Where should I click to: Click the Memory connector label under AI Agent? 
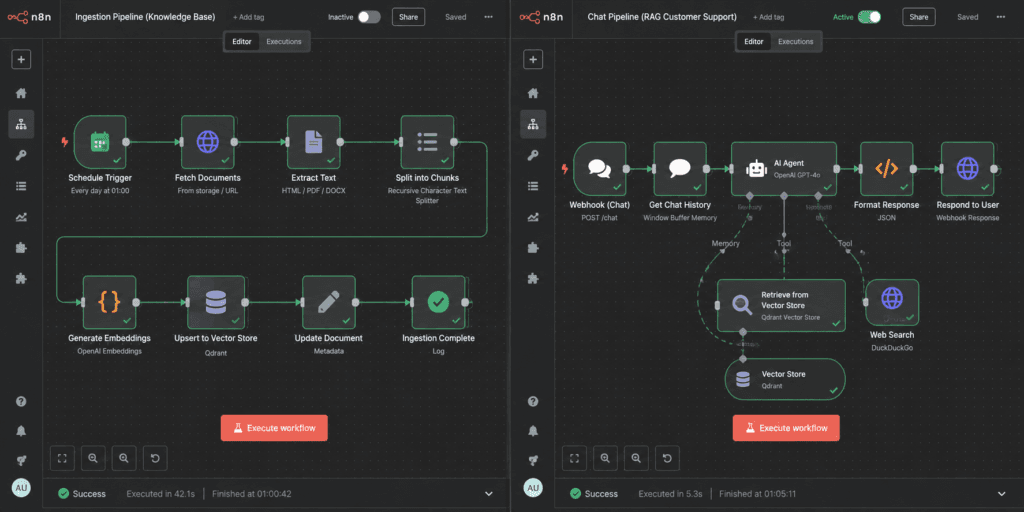point(726,244)
